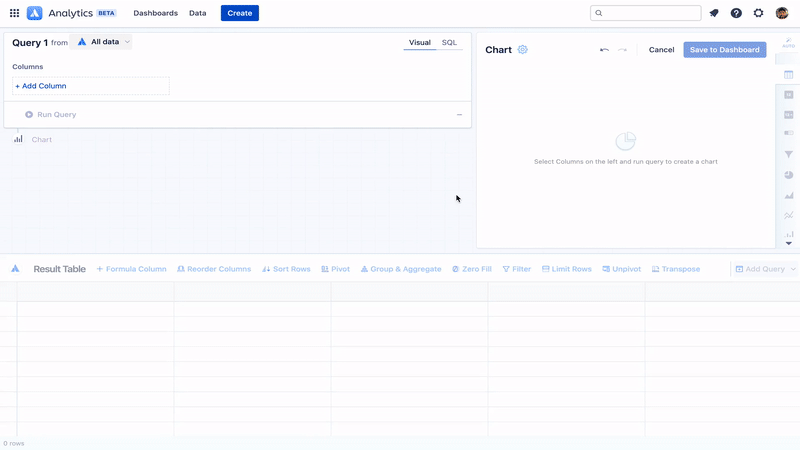Open the chart settings gear
800x450 pixels.
coord(522,50)
